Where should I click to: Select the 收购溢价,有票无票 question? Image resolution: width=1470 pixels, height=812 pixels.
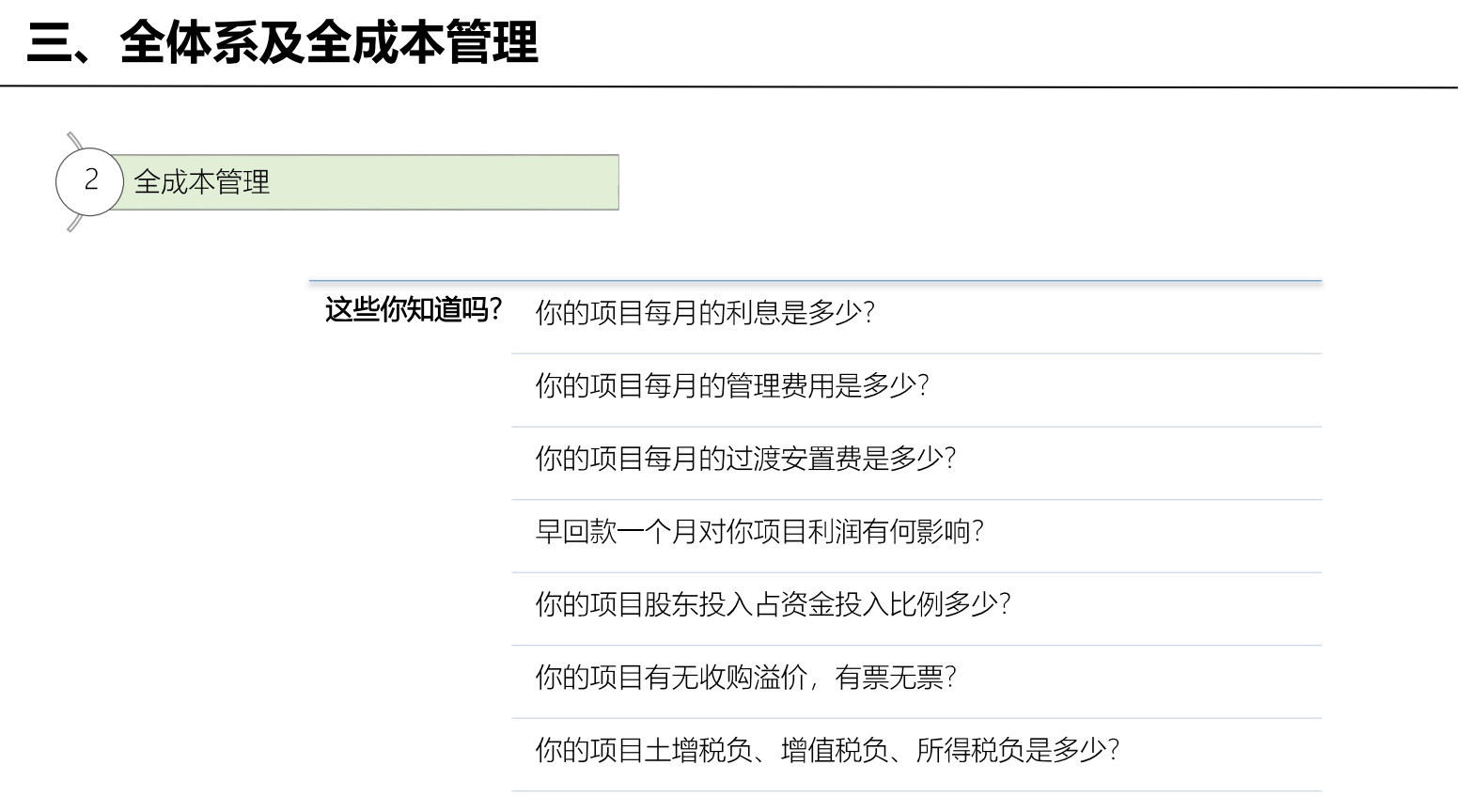pos(745,678)
